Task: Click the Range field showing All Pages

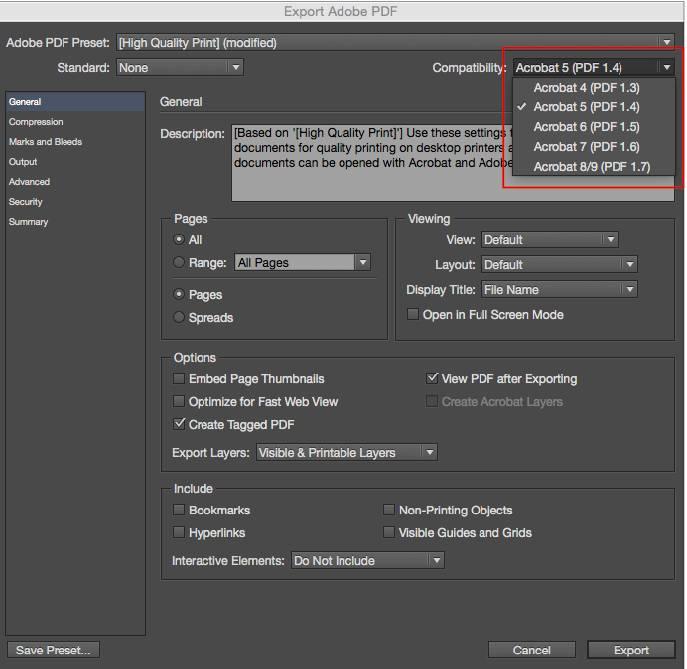Action: pyautogui.click(x=294, y=262)
